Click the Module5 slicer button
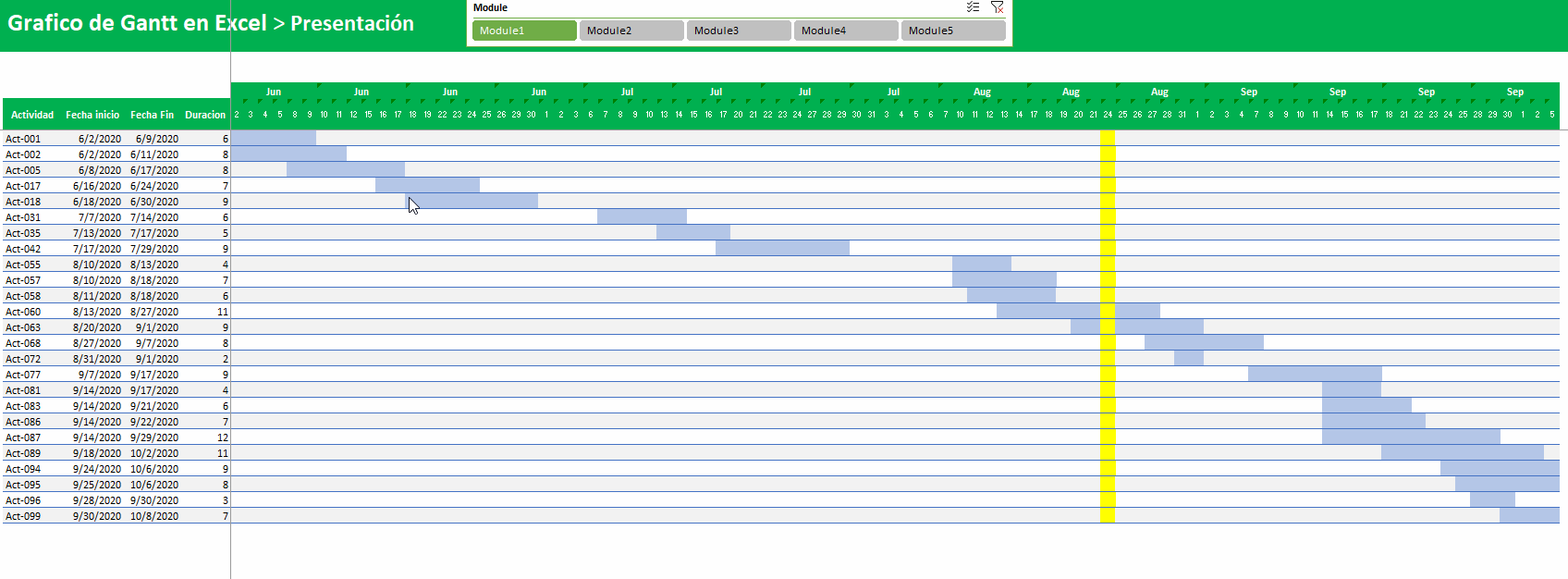1568x579 pixels. click(x=953, y=31)
